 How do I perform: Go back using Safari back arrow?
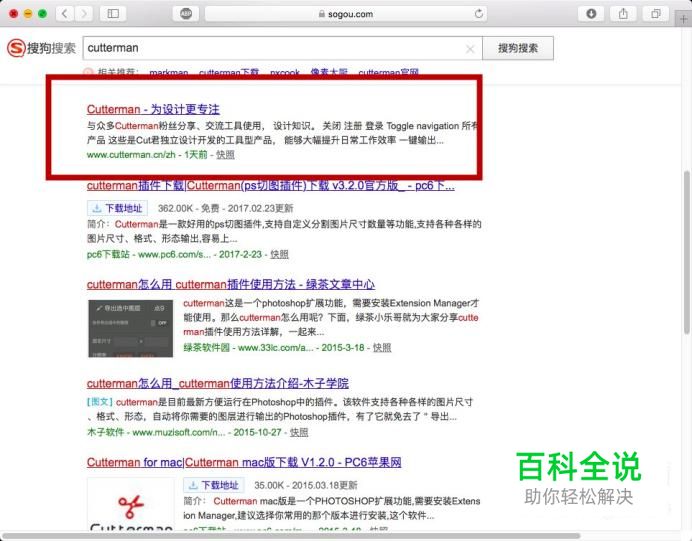pos(64,14)
